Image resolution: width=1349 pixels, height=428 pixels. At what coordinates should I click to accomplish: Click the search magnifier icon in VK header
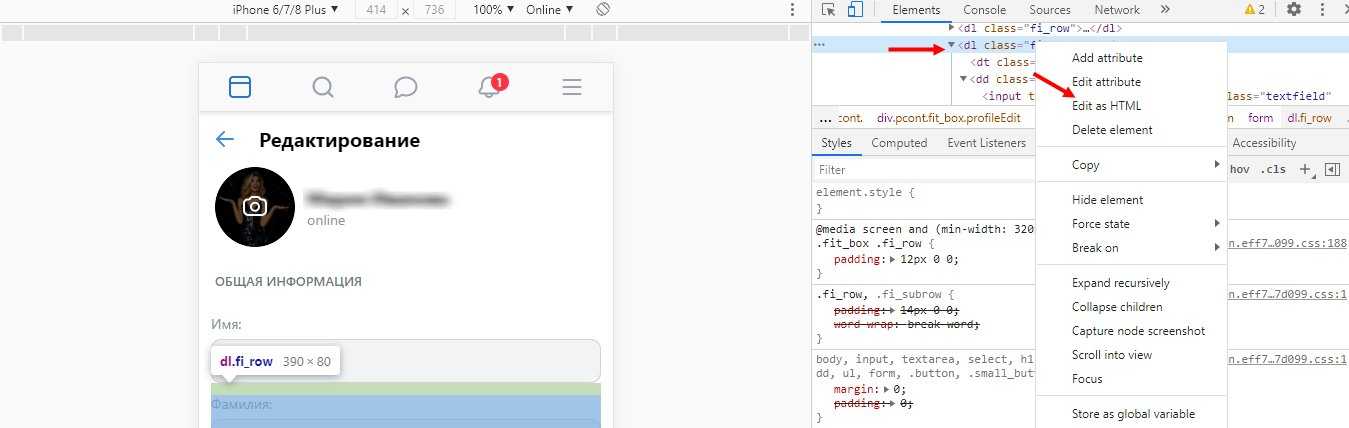click(x=322, y=87)
